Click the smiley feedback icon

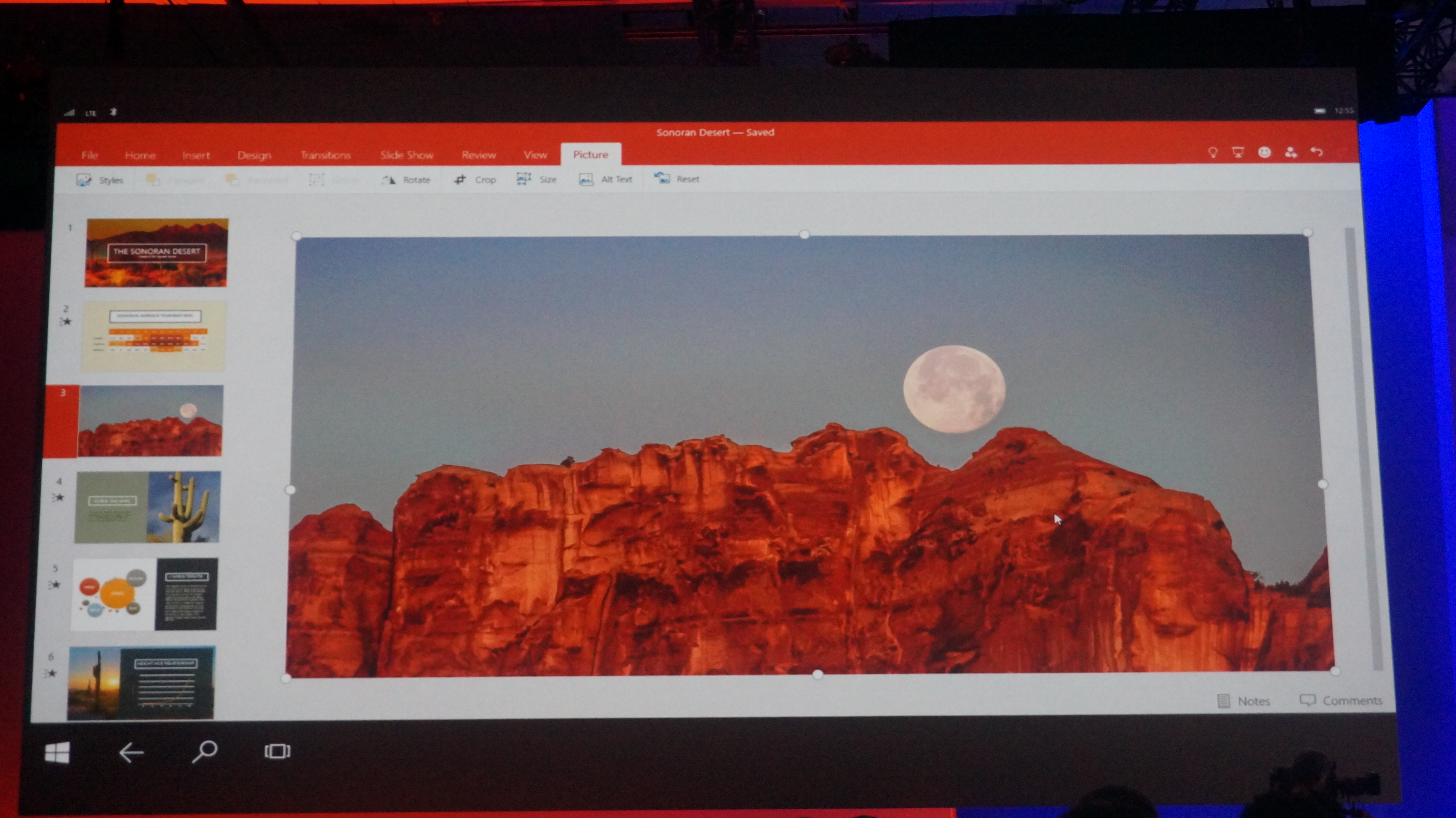point(1265,152)
